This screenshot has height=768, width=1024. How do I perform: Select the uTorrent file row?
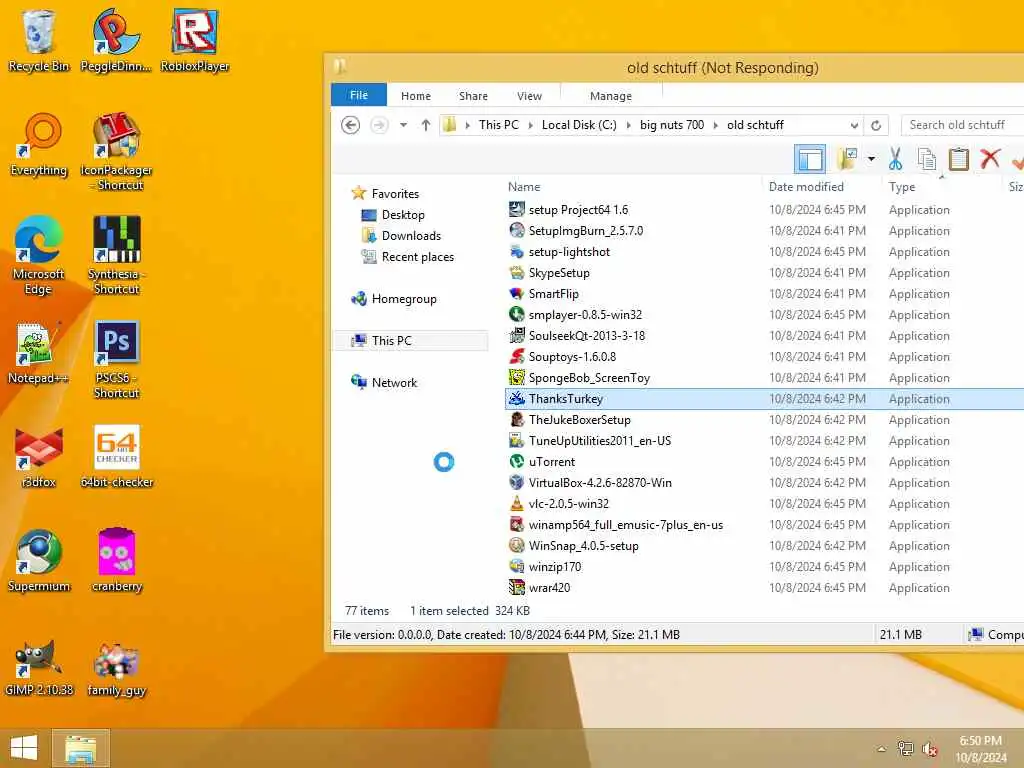764,462
